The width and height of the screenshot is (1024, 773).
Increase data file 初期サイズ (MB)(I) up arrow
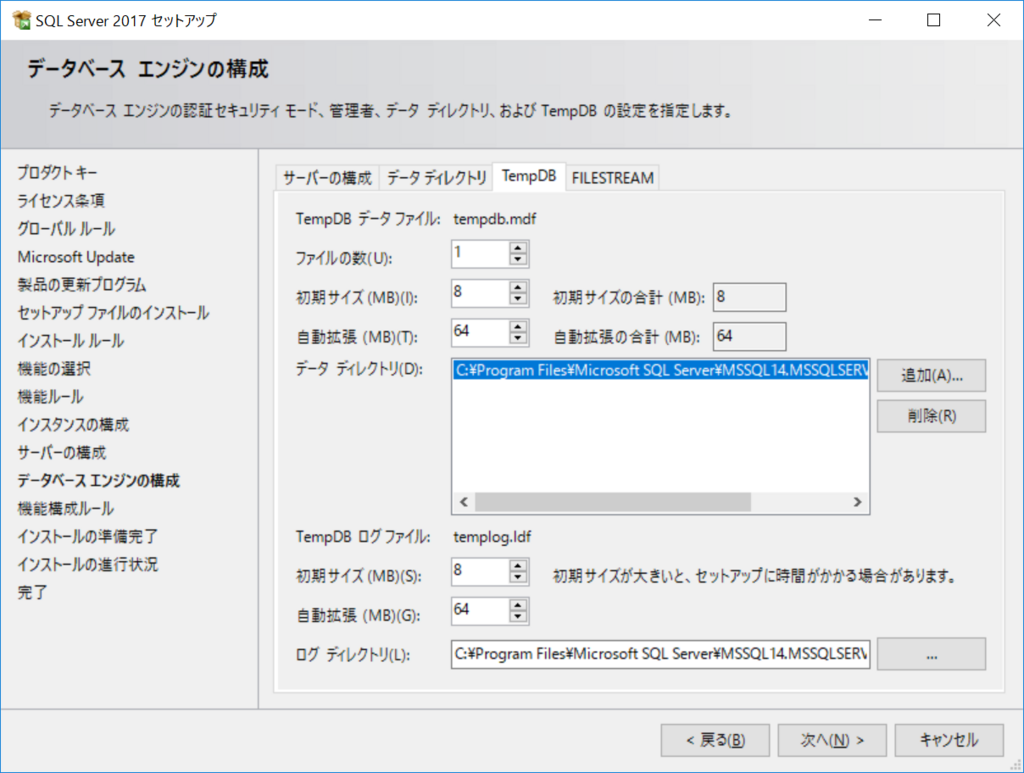(518, 287)
